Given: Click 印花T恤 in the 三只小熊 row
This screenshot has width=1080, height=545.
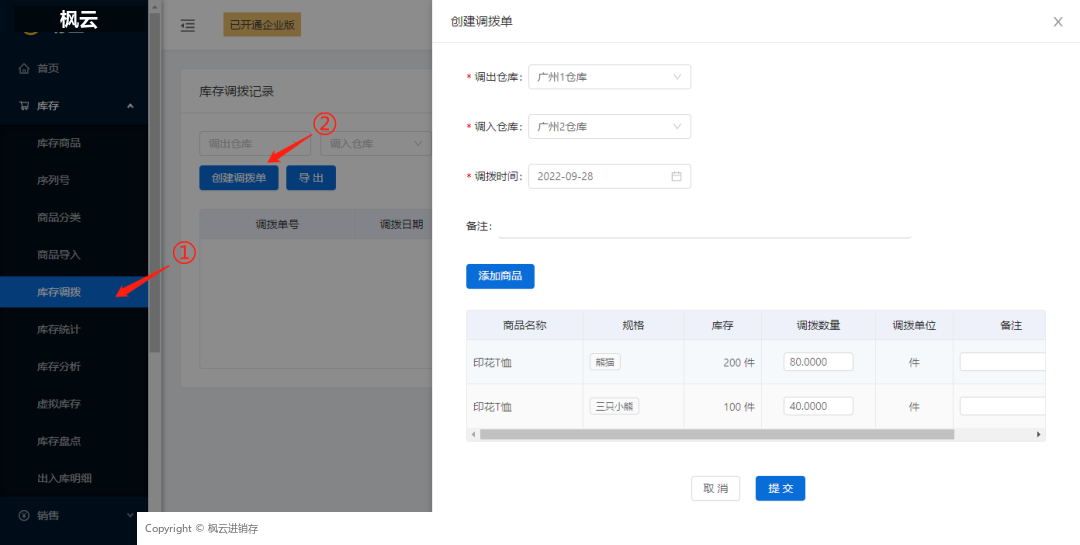Looking at the screenshot, I should [493, 407].
